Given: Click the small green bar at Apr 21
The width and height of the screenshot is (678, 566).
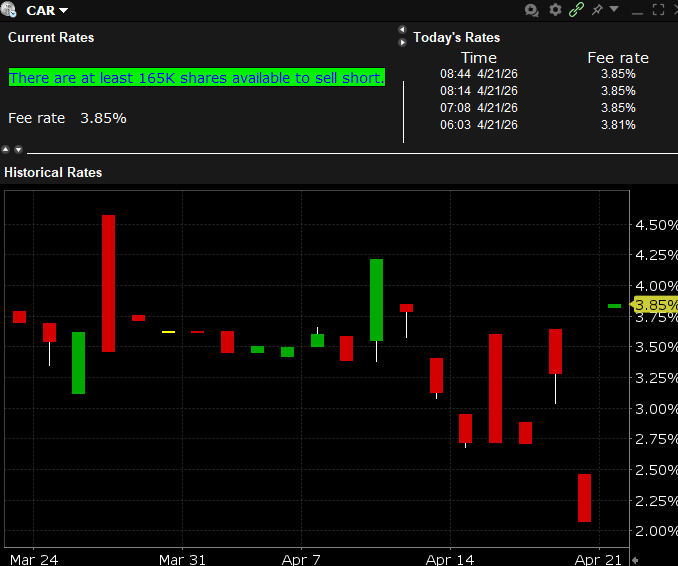Looking at the screenshot, I should [614, 306].
